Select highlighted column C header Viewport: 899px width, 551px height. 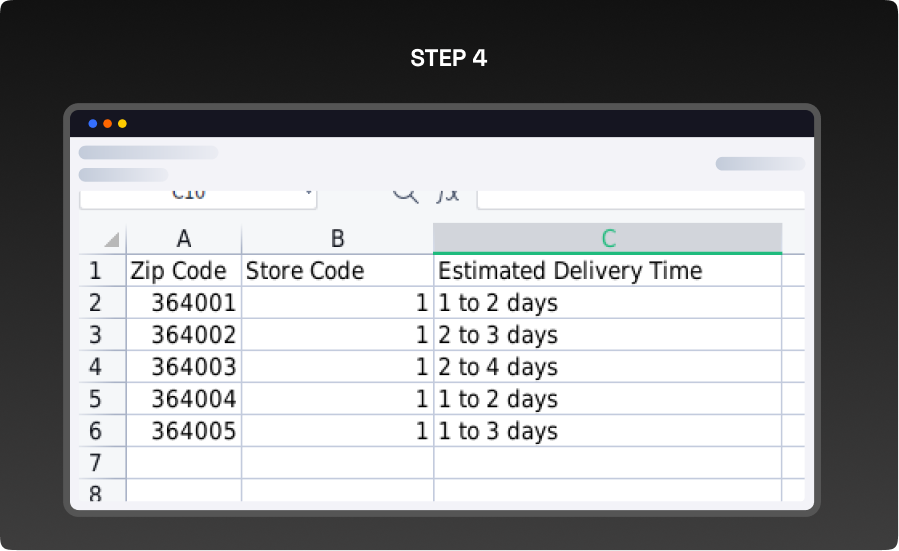[607, 239]
